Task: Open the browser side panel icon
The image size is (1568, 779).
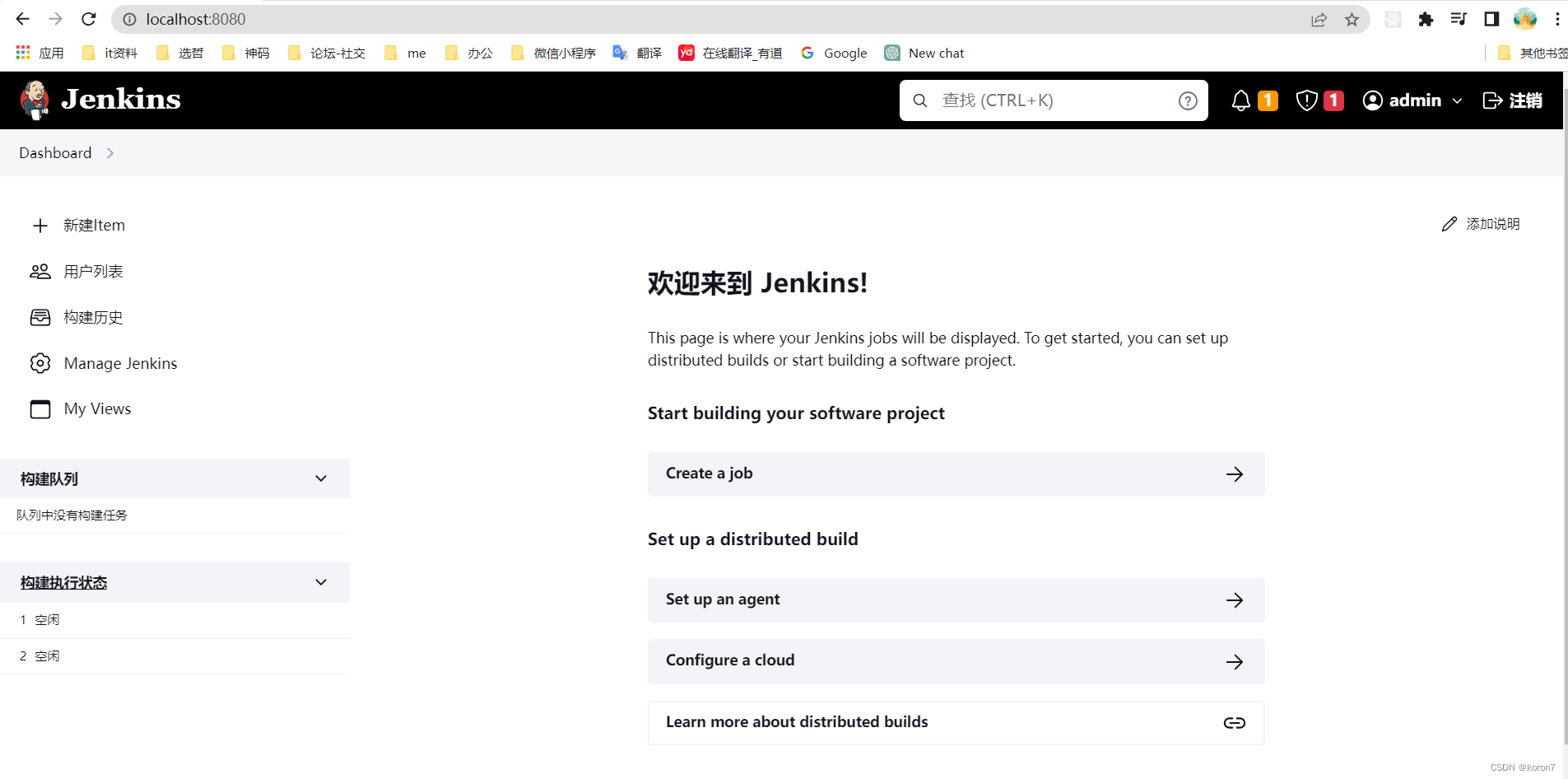Action: coord(1491,19)
